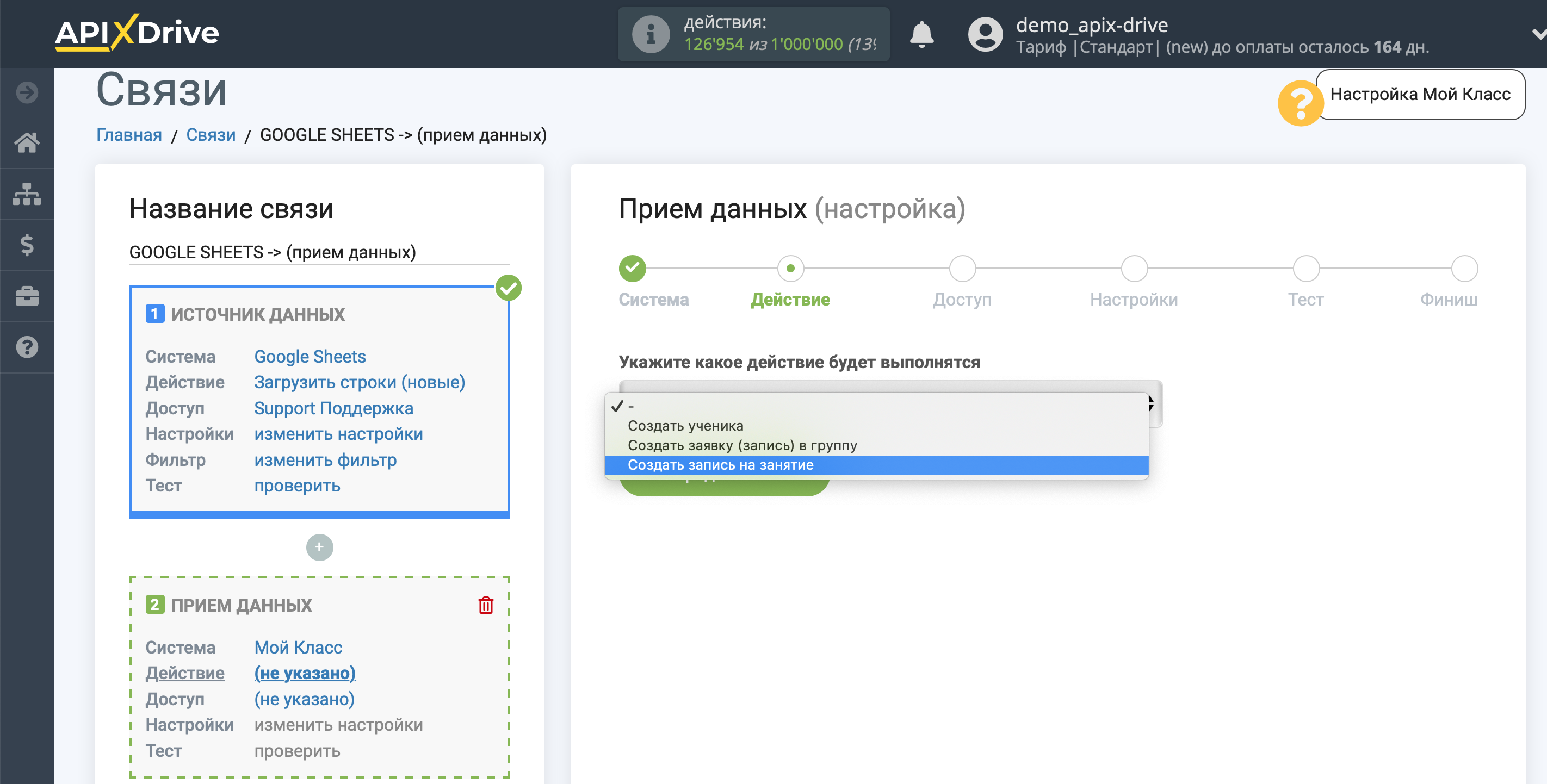The height and width of the screenshot is (784, 1547).
Task: Select the dash empty option
Action: tap(876, 406)
